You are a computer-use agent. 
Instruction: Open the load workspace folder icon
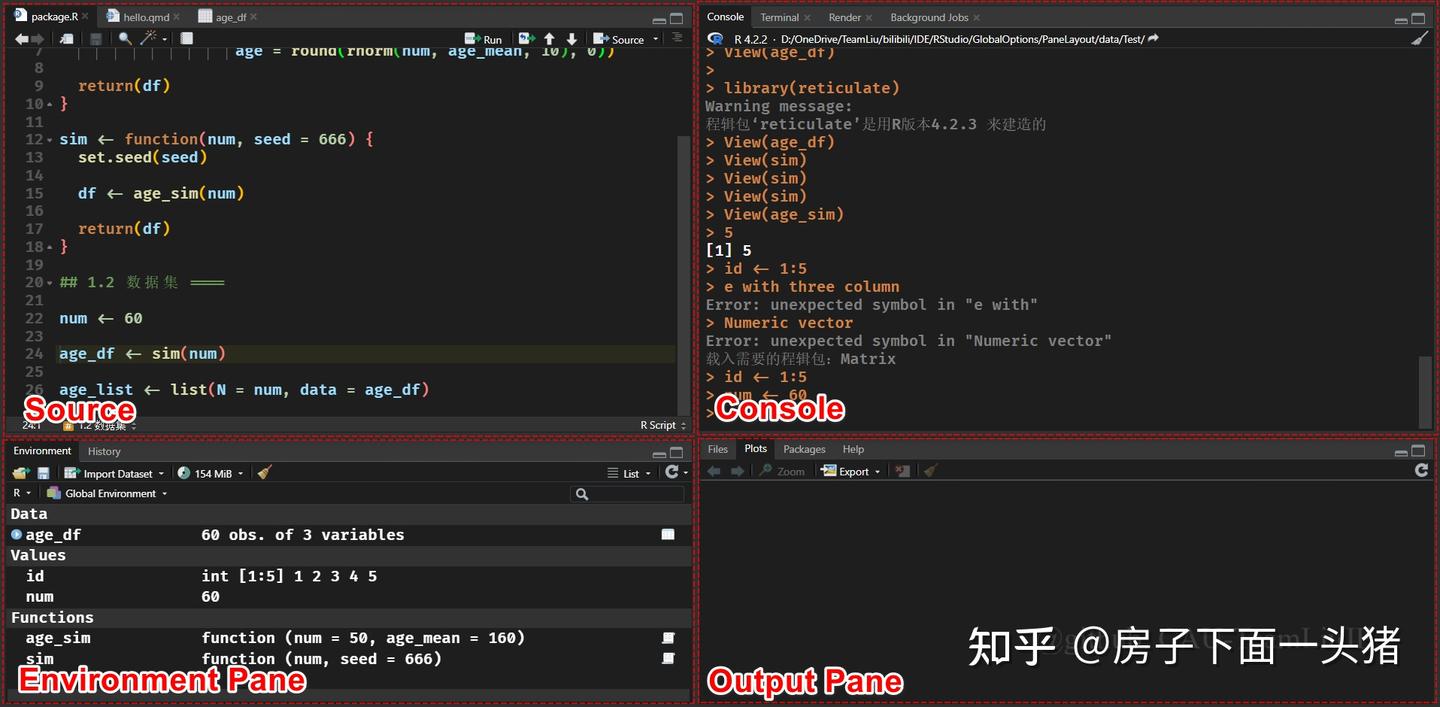[22, 472]
